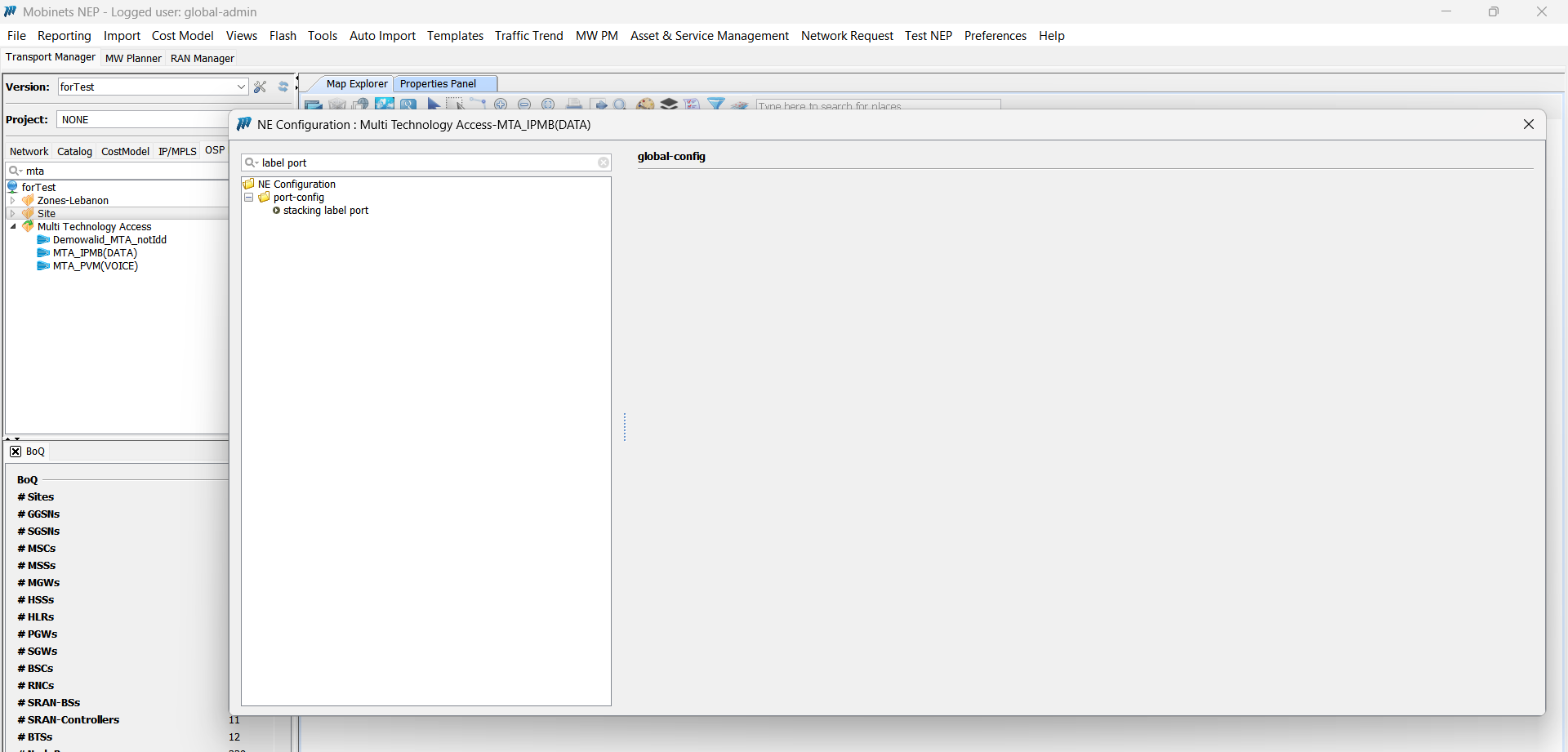Click the zoom in map icon
1568x752 pixels.
[501, 105]
